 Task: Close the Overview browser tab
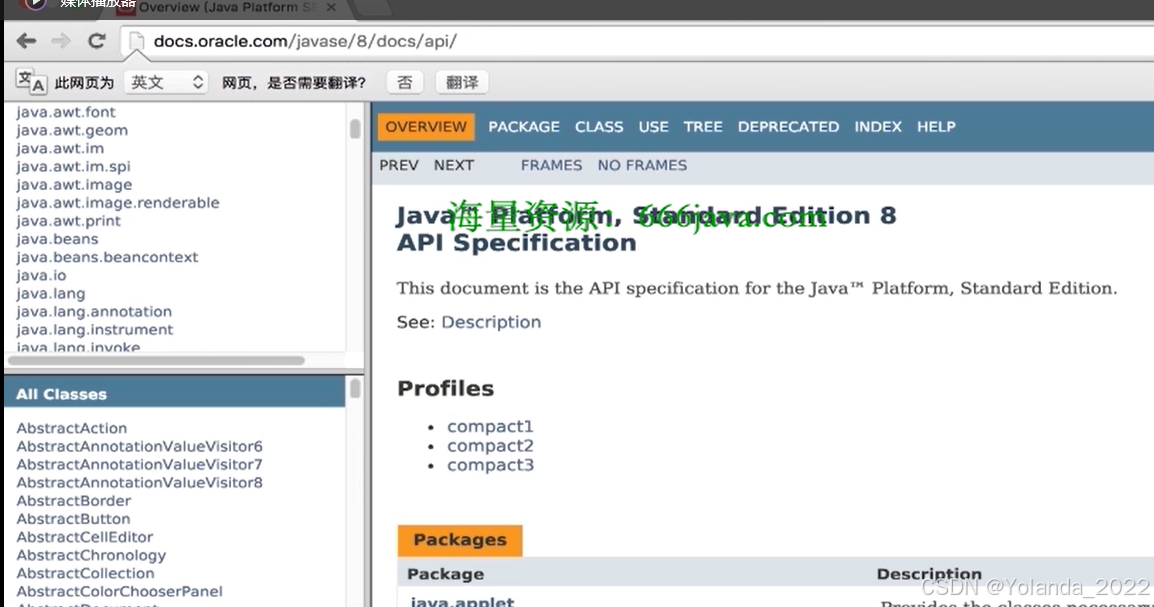pyautogui.click(x=331, y=7)
